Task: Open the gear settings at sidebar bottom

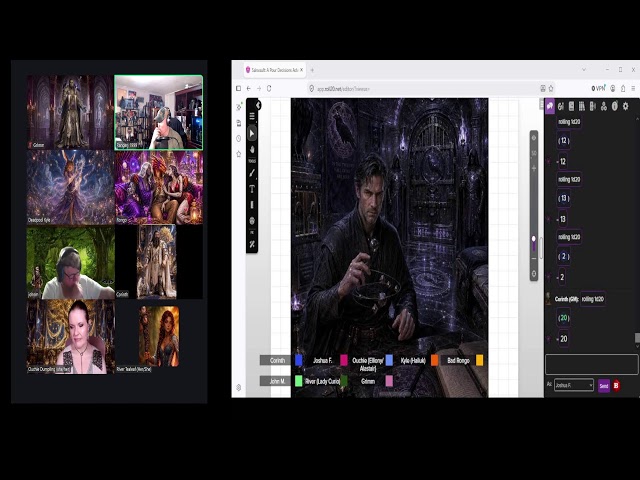Action: (239, 387)
